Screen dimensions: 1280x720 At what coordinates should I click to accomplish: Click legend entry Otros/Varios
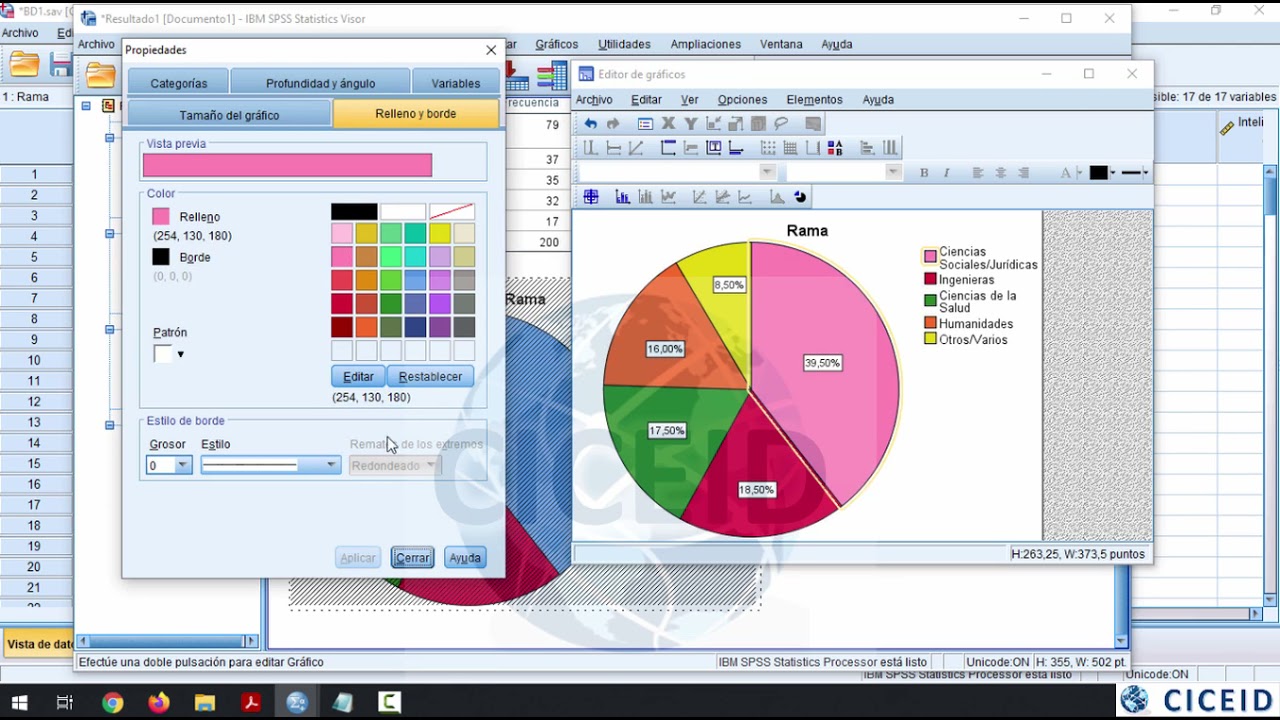[x=972, y=340]
